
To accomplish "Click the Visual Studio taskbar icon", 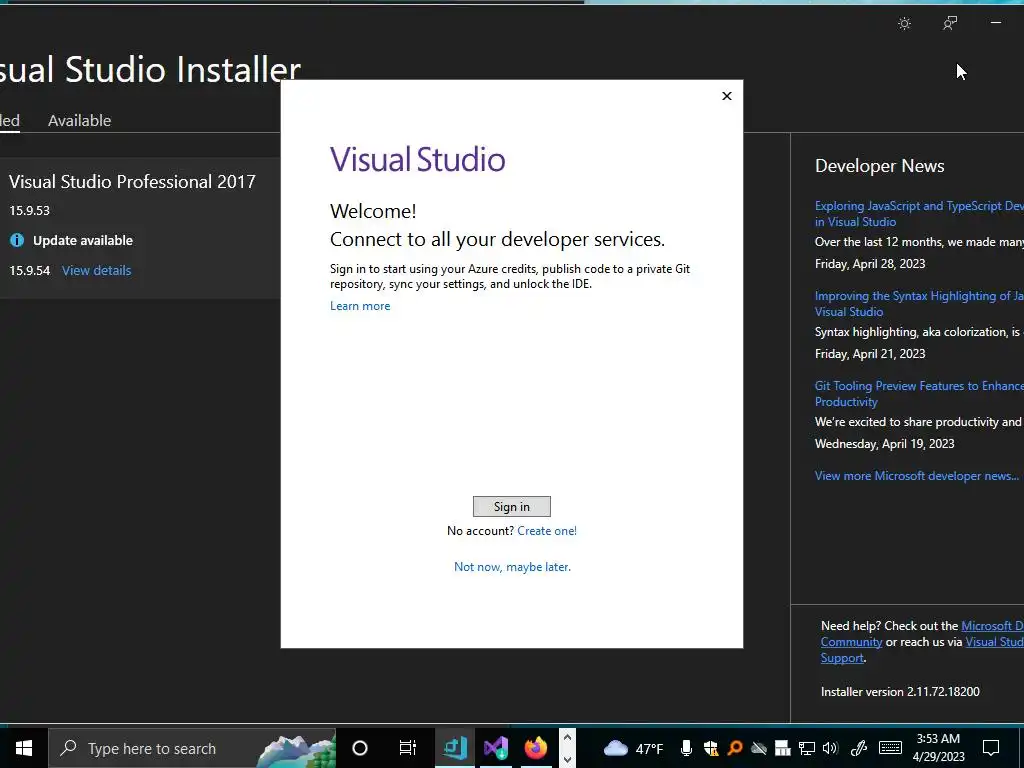I will [x=496, y=748].
